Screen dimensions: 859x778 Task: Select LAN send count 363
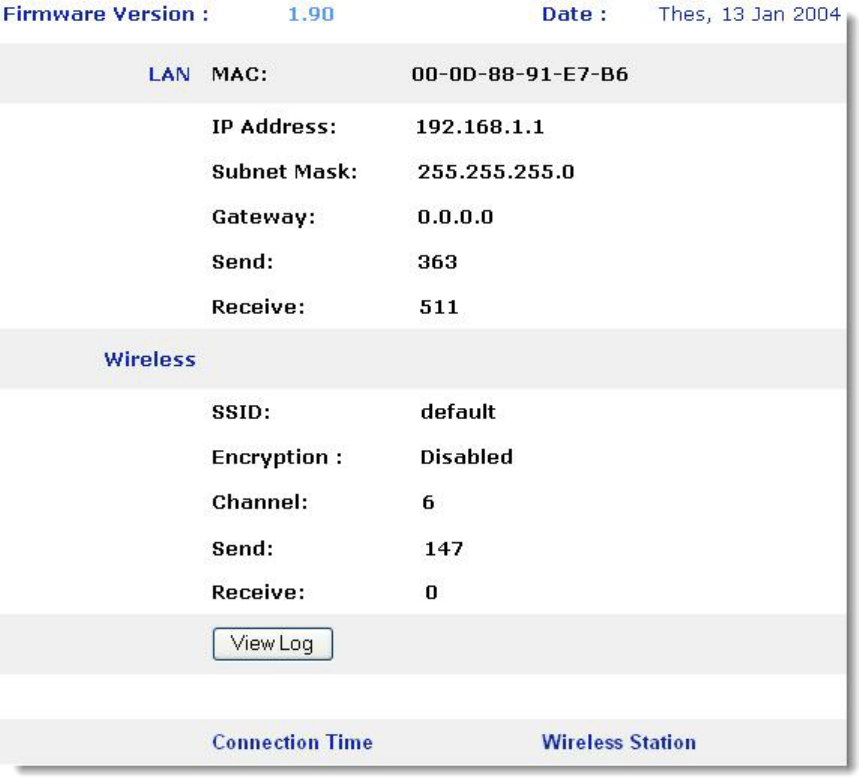click(437, 262)
